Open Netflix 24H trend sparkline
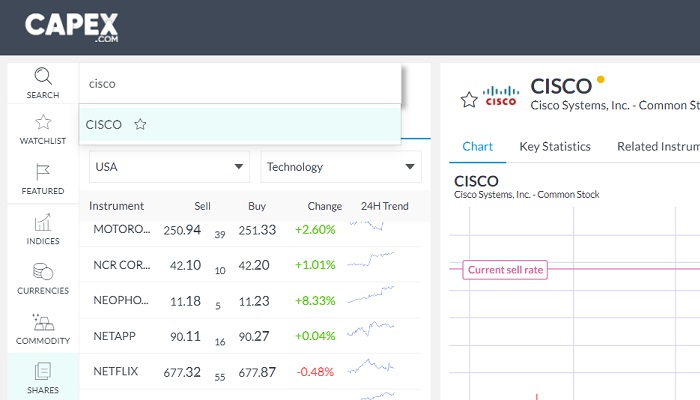The height and width of the screenshot is (400, 700). [371, 366]
